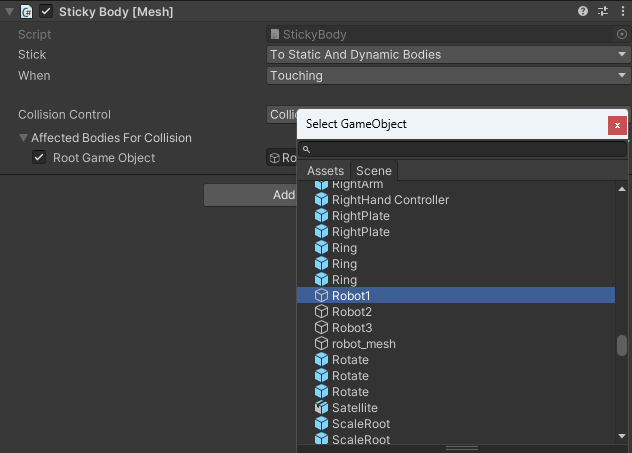Click the cube icon in Root Game Object field

[274, 158]
